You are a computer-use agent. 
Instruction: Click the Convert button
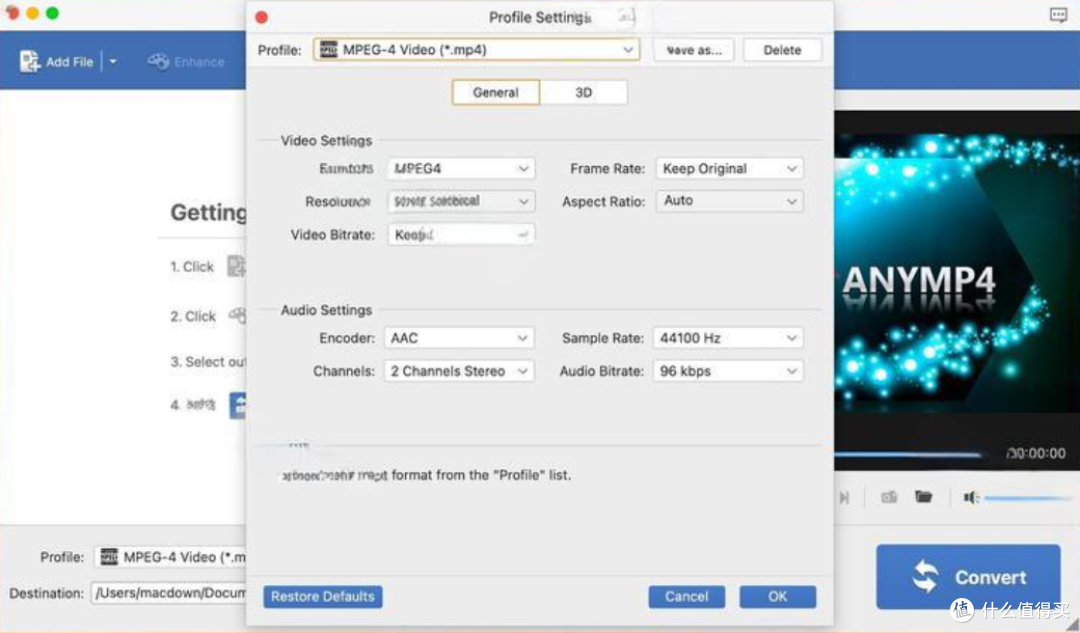coord(968,577)
